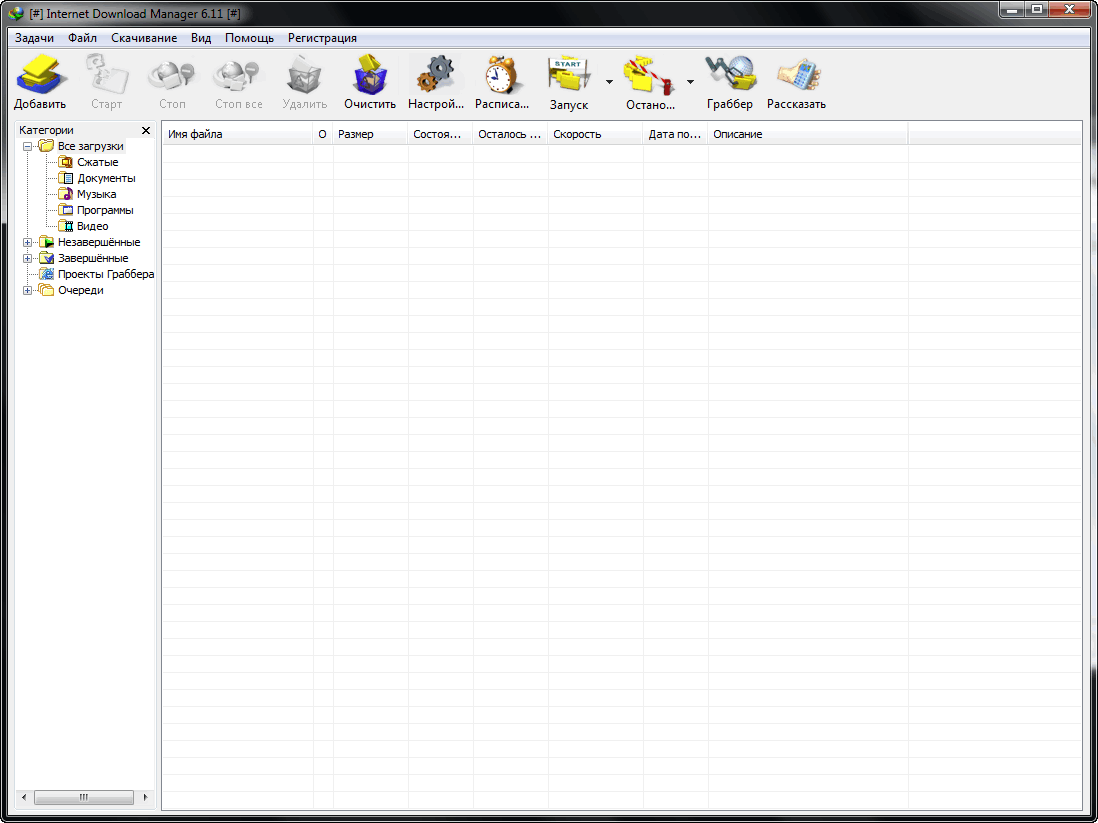
Task: Sort by the Состоя... column header
Action: 440,134
